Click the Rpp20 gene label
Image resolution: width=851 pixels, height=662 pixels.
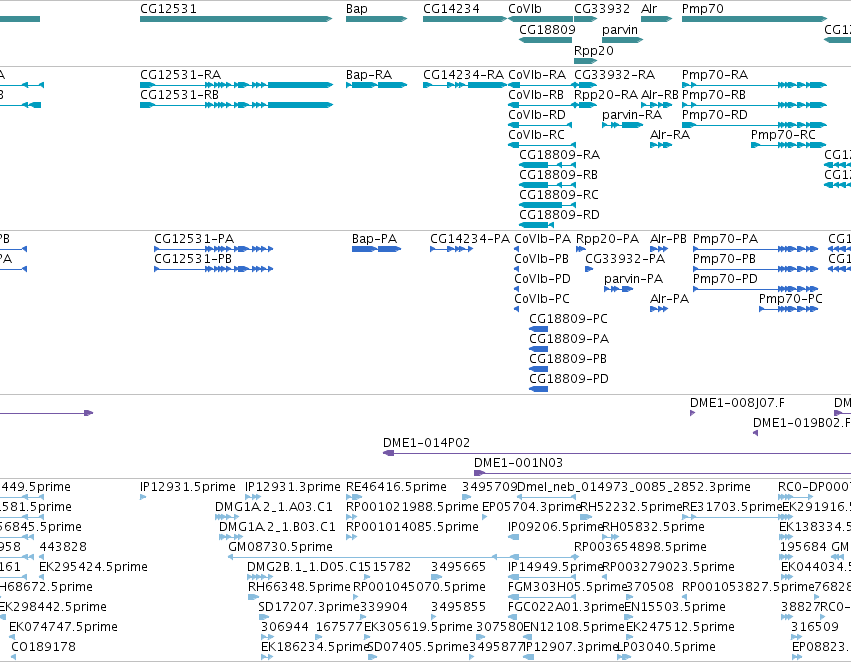pos(594,50)
